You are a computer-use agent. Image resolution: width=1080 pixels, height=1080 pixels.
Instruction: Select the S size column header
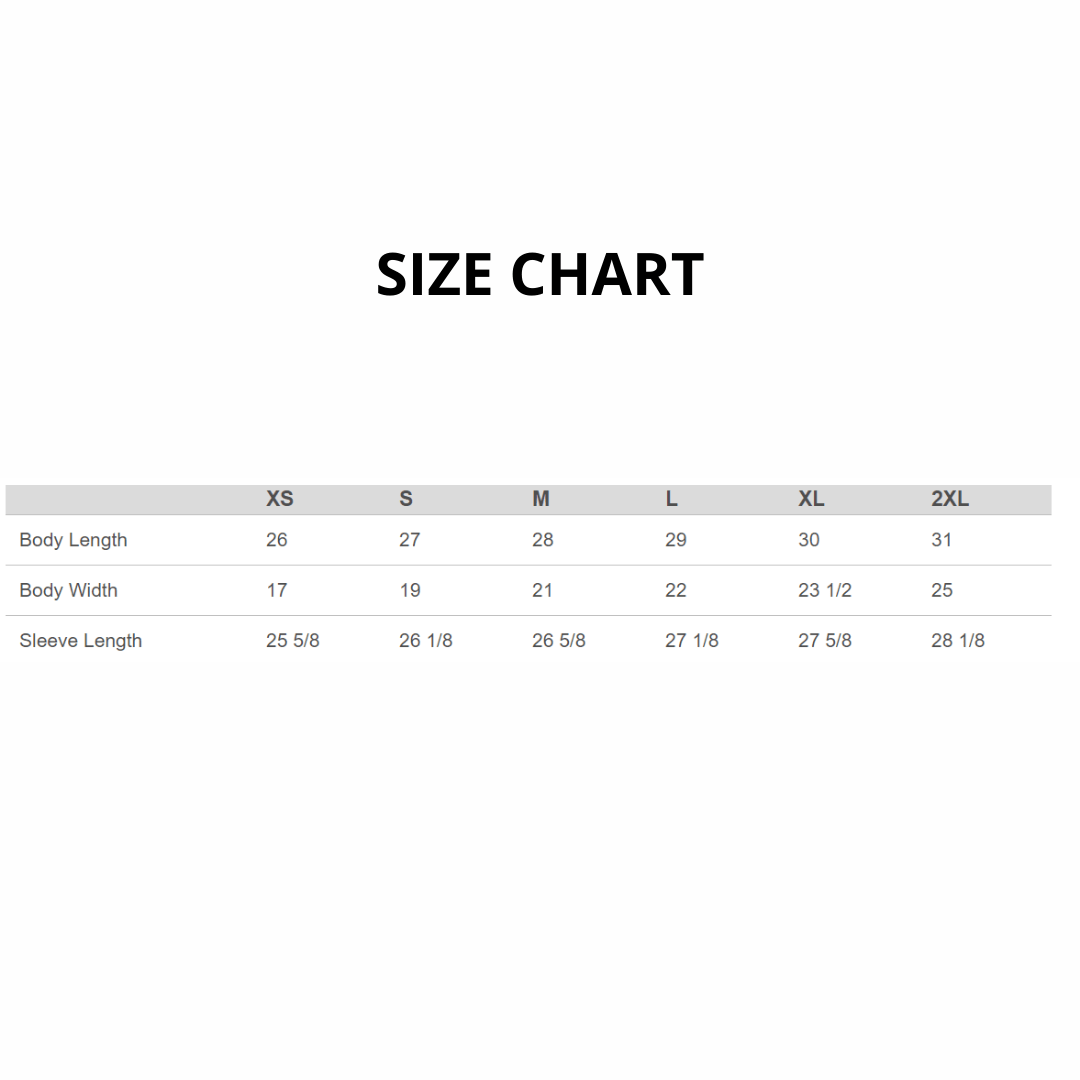pos(406,499)
